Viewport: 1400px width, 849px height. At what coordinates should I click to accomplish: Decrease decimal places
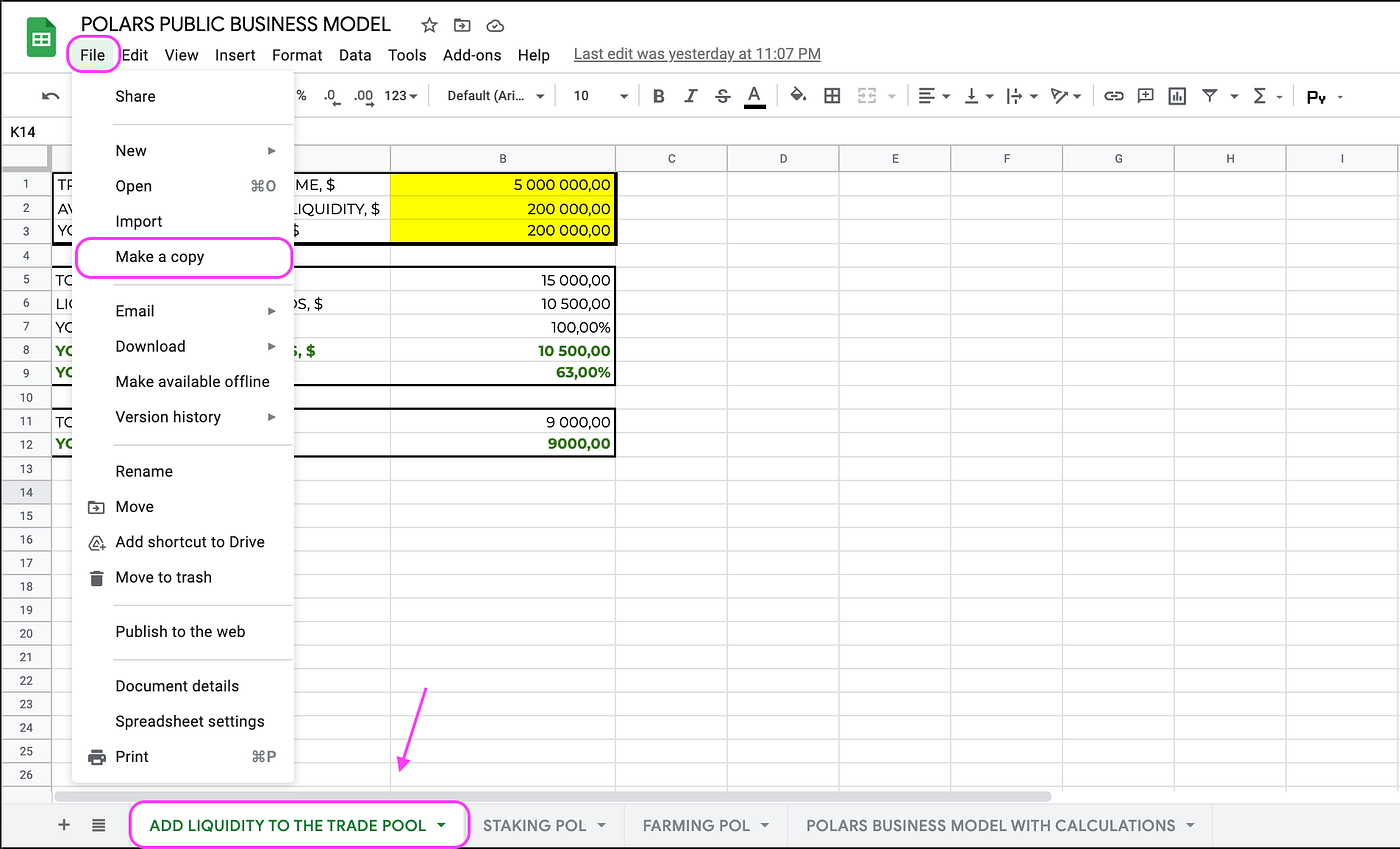coord(331,96)
